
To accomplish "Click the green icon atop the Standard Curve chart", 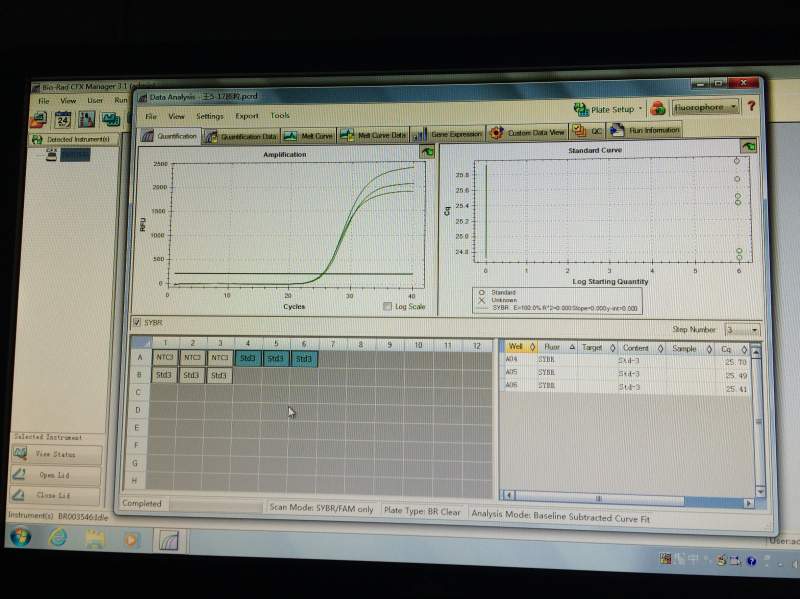I will 748,146.
